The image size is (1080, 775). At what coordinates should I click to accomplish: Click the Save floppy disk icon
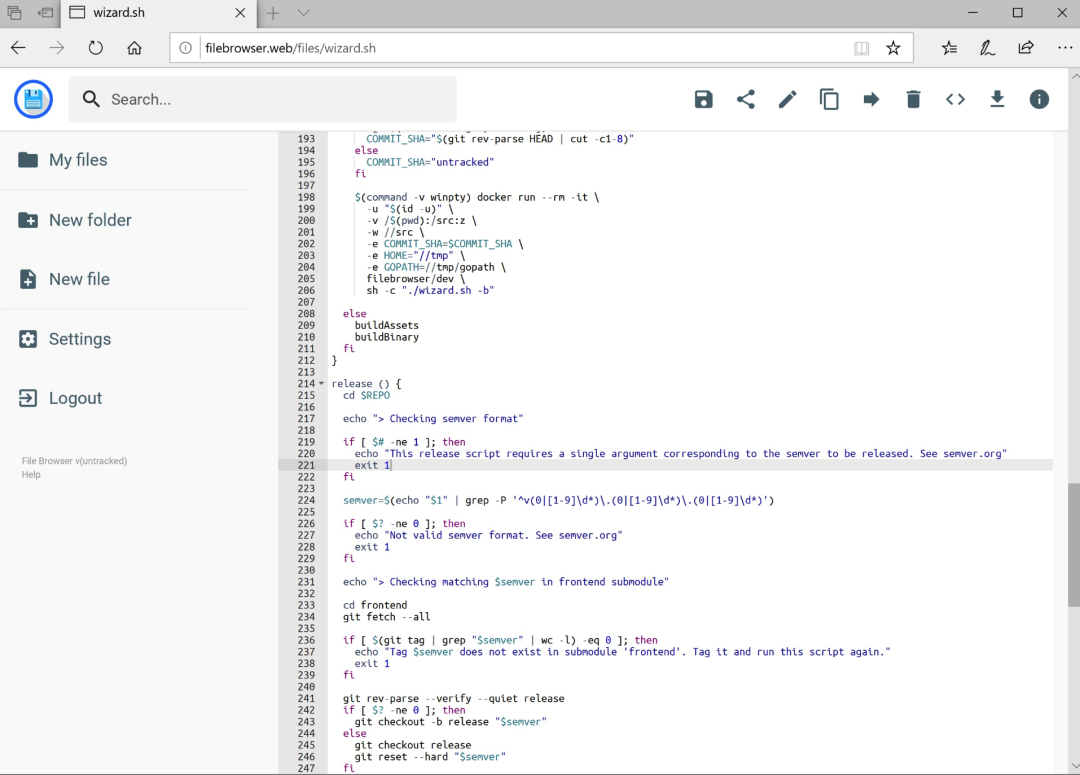(x=703, y=99)
